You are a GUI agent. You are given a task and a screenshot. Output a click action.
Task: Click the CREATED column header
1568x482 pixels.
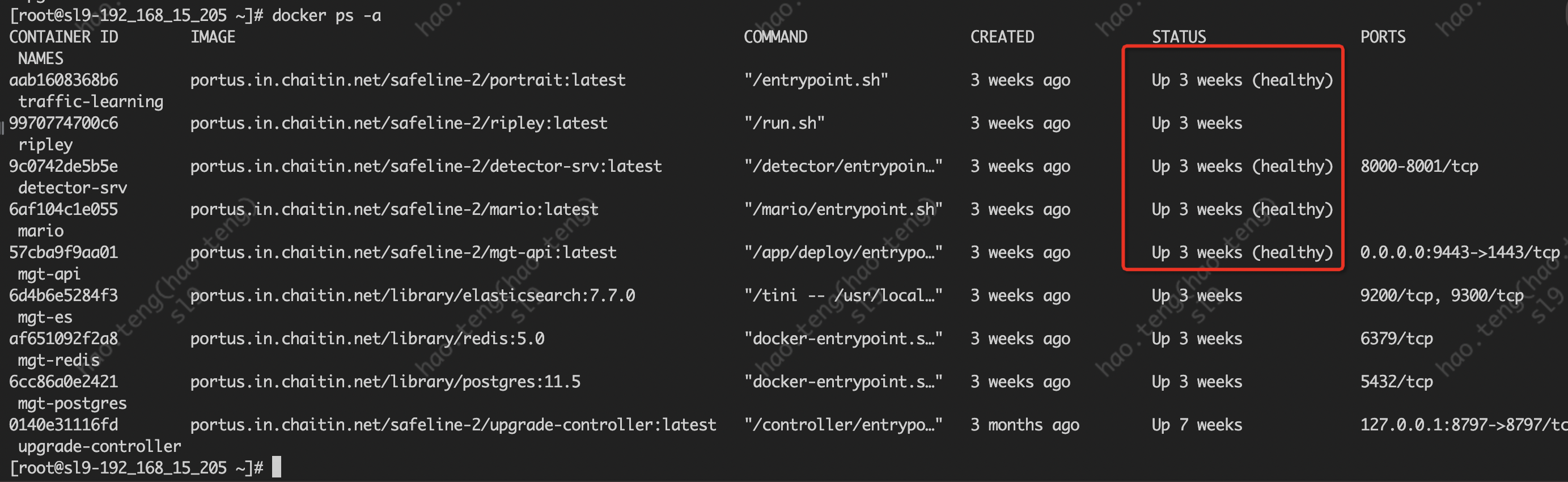1002,37
